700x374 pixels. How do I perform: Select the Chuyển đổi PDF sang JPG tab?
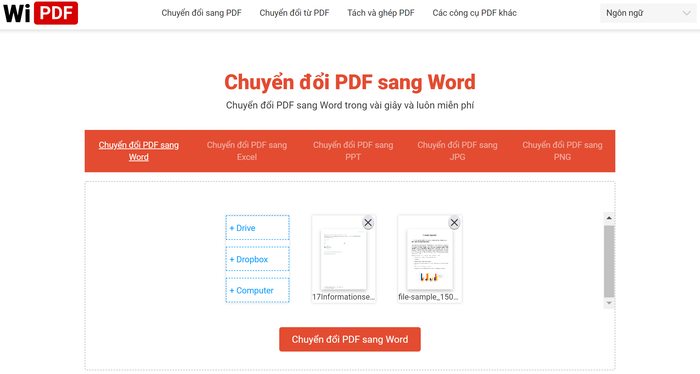457,151
